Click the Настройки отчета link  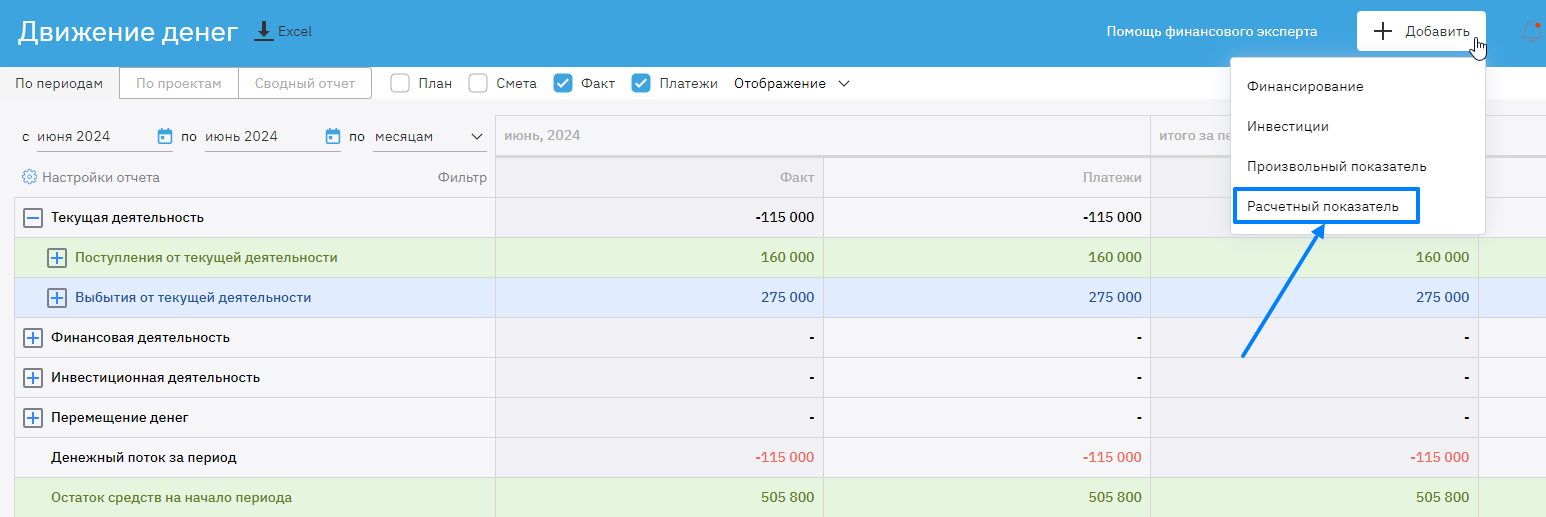coord(100,177)
